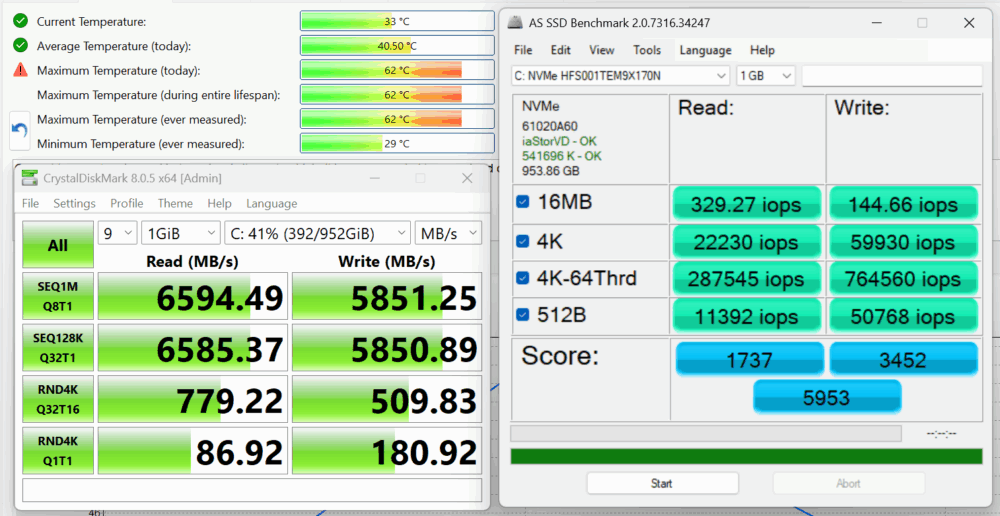Click the 86.92 RND4K Q1T1 read result

(x=192, y=452)
